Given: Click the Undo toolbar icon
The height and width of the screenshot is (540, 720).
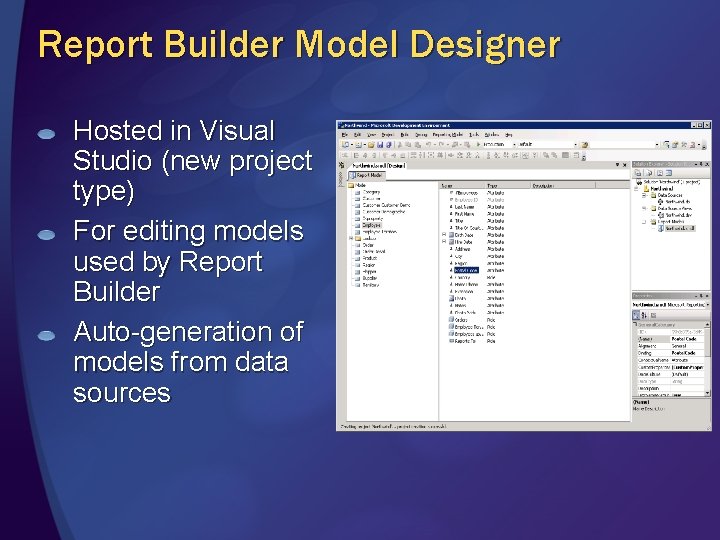Looking at the screenshot, I should [x=428, y=144].
